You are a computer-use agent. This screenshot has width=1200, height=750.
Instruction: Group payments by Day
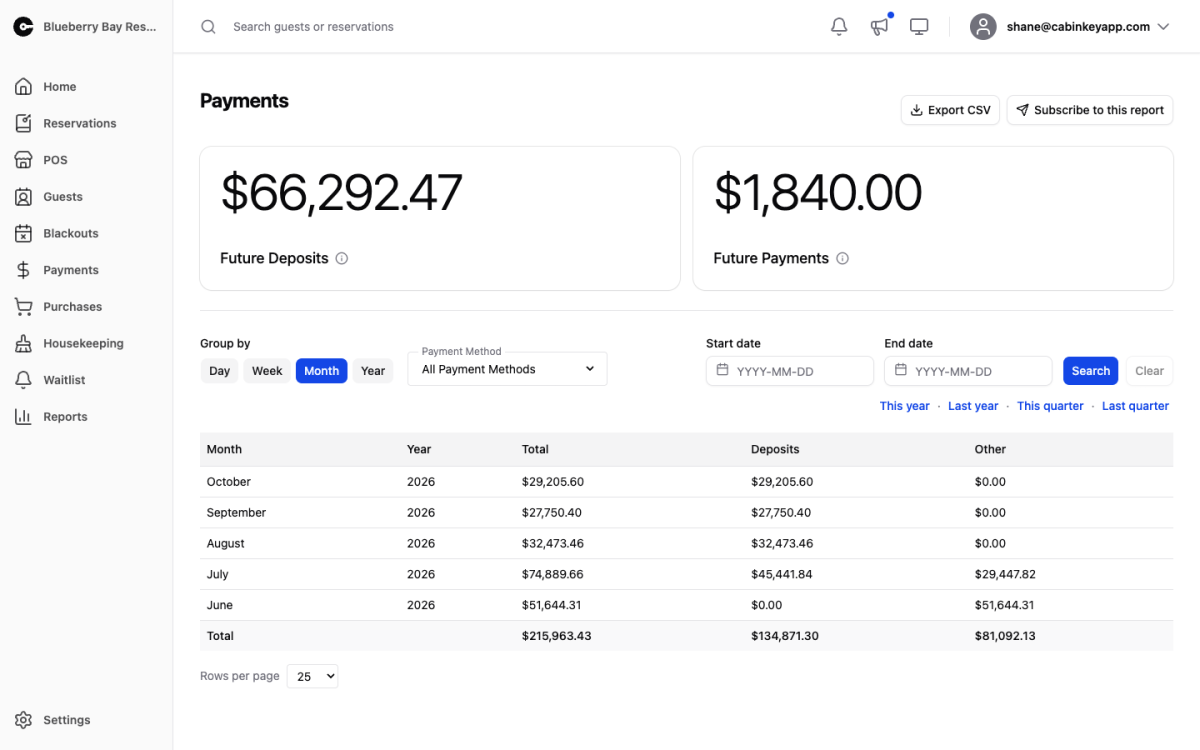pyautogui.click(x=219, y=371)
